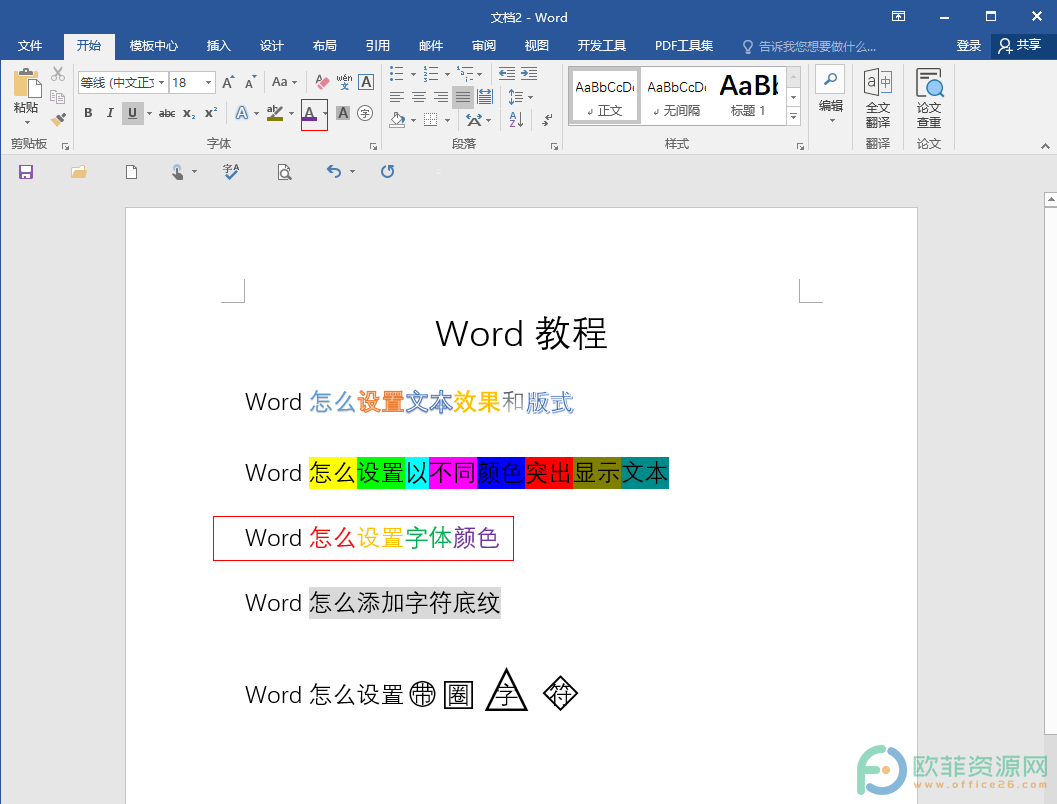Click the Asian layout icon
The image size is (1057, 804).
(474, 120)
